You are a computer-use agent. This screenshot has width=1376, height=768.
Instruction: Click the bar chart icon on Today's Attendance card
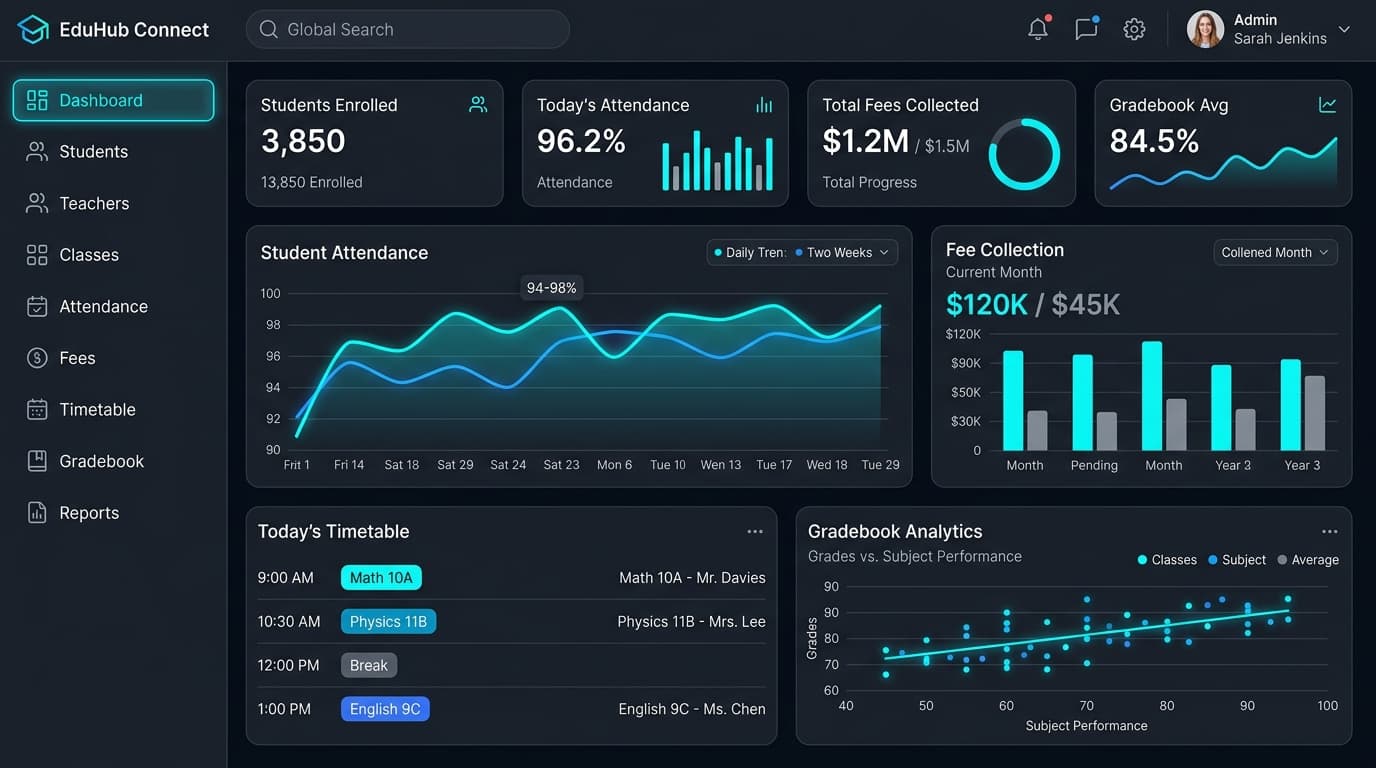point(764,105)
